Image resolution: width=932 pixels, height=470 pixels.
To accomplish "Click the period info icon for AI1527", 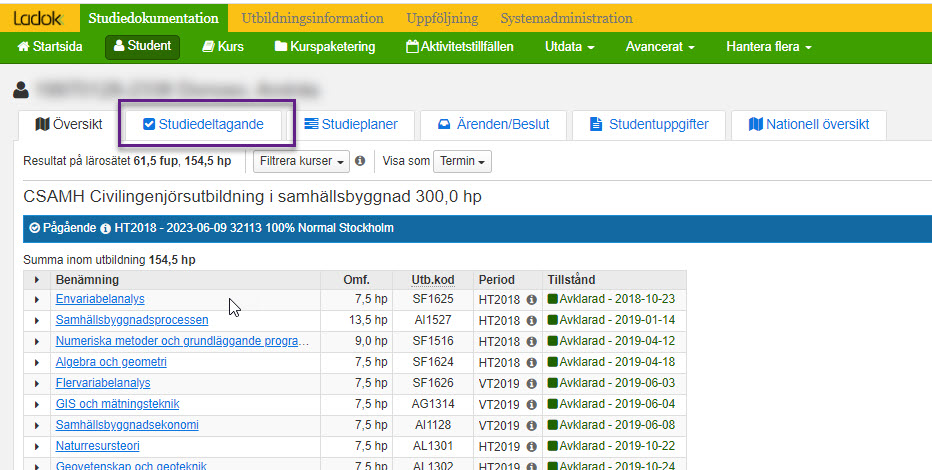I will pyautogui.click(x=532, y=321).
